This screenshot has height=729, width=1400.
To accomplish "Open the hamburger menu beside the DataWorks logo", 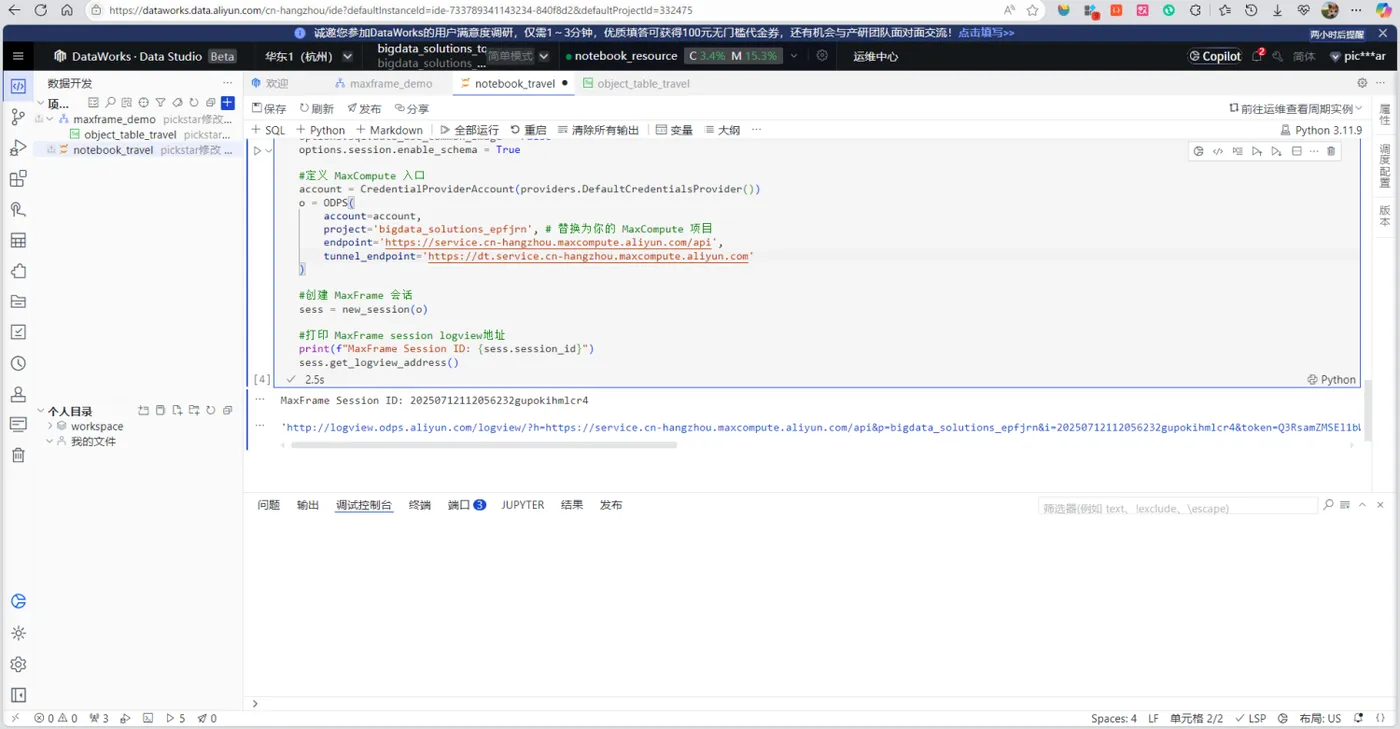I will [x=18, y=56].
